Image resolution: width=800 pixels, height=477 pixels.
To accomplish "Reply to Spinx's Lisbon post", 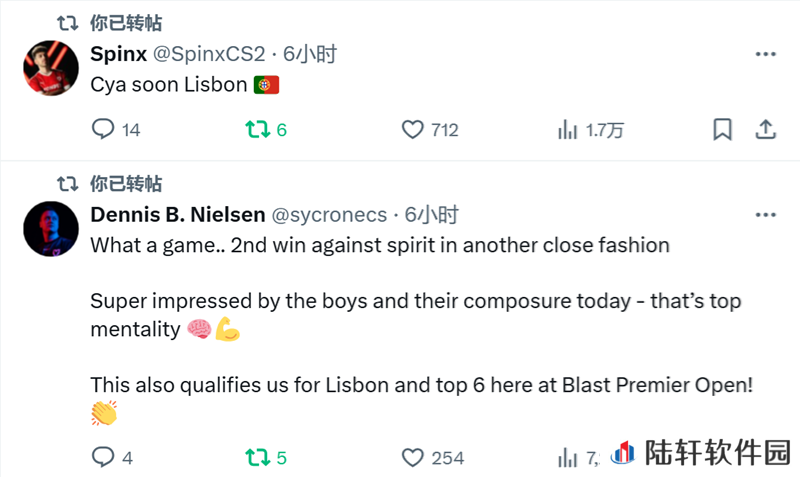I will [103, 130].
